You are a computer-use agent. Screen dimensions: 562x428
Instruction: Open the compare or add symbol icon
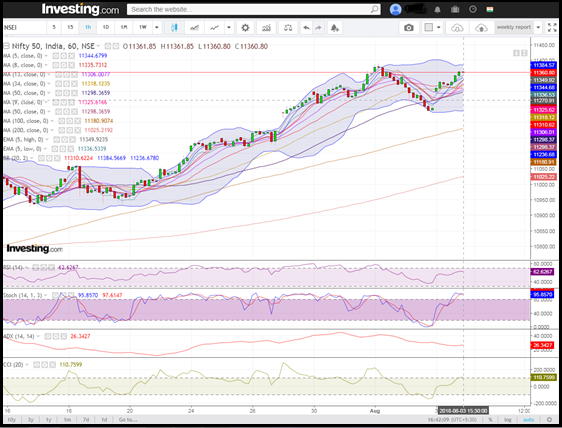194,28
